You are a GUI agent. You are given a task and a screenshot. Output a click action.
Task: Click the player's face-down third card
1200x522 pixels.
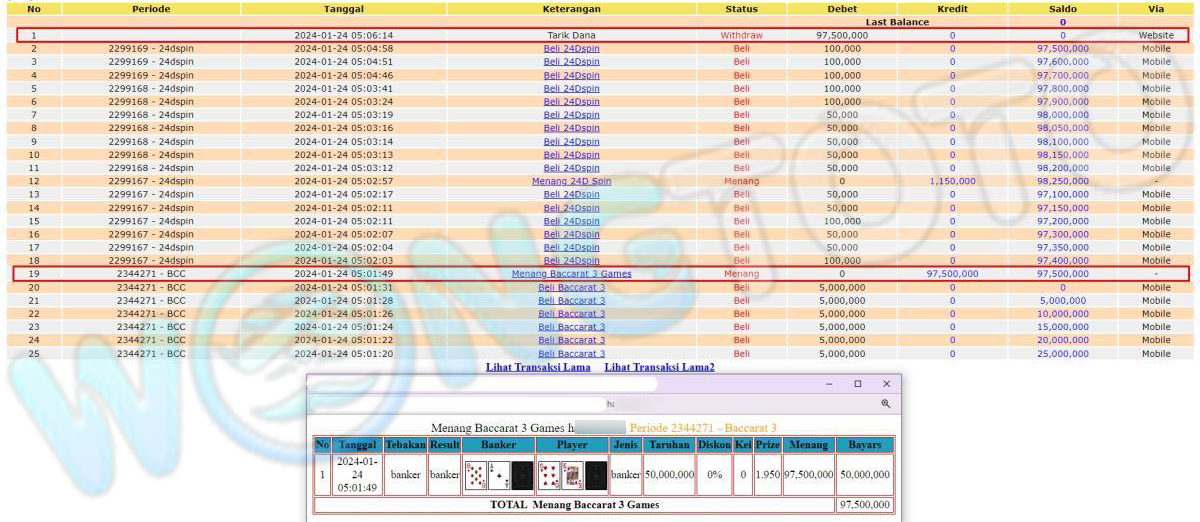[596, 475]
